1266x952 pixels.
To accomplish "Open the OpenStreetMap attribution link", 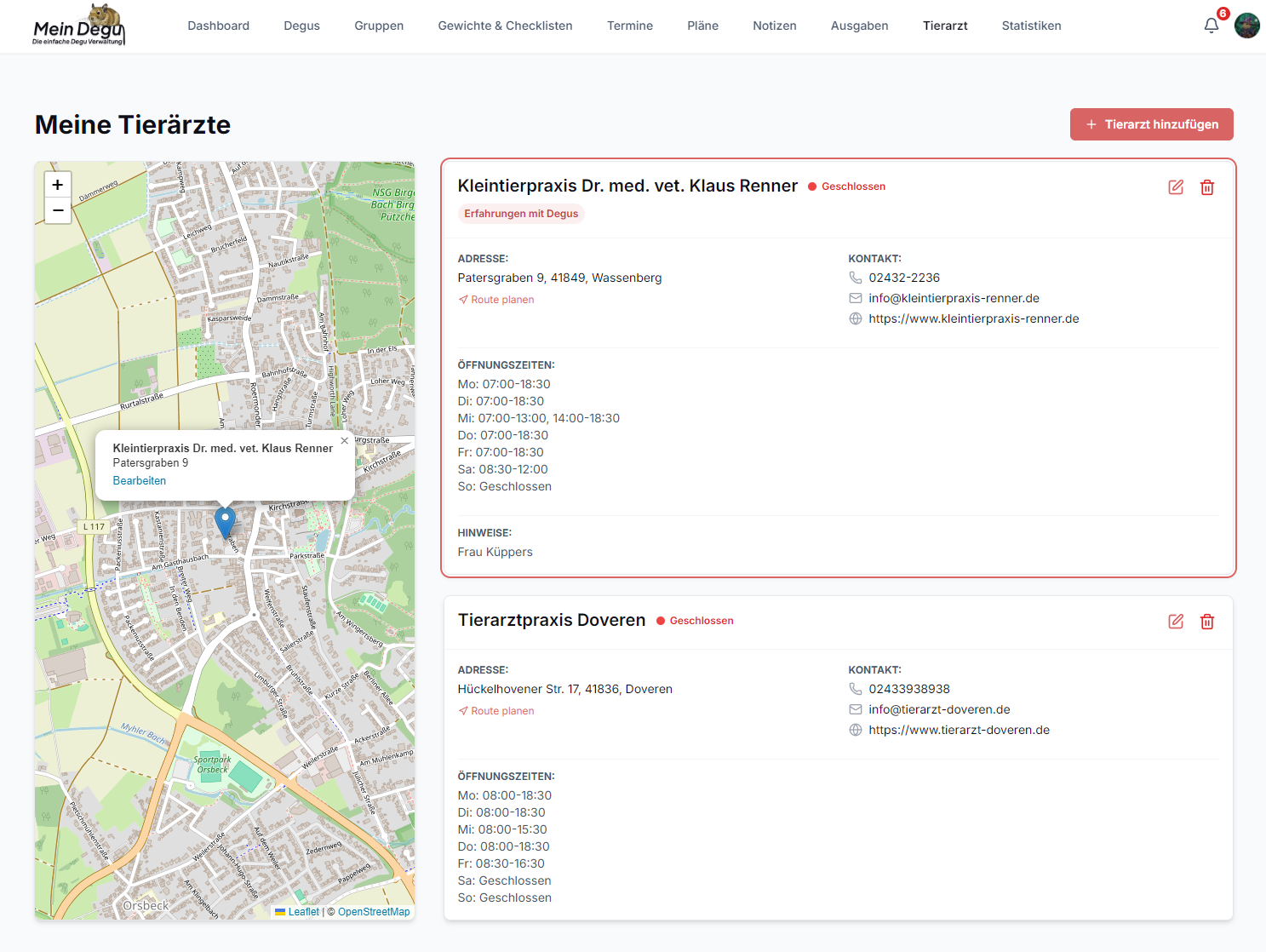I will [x=374, y=912].
